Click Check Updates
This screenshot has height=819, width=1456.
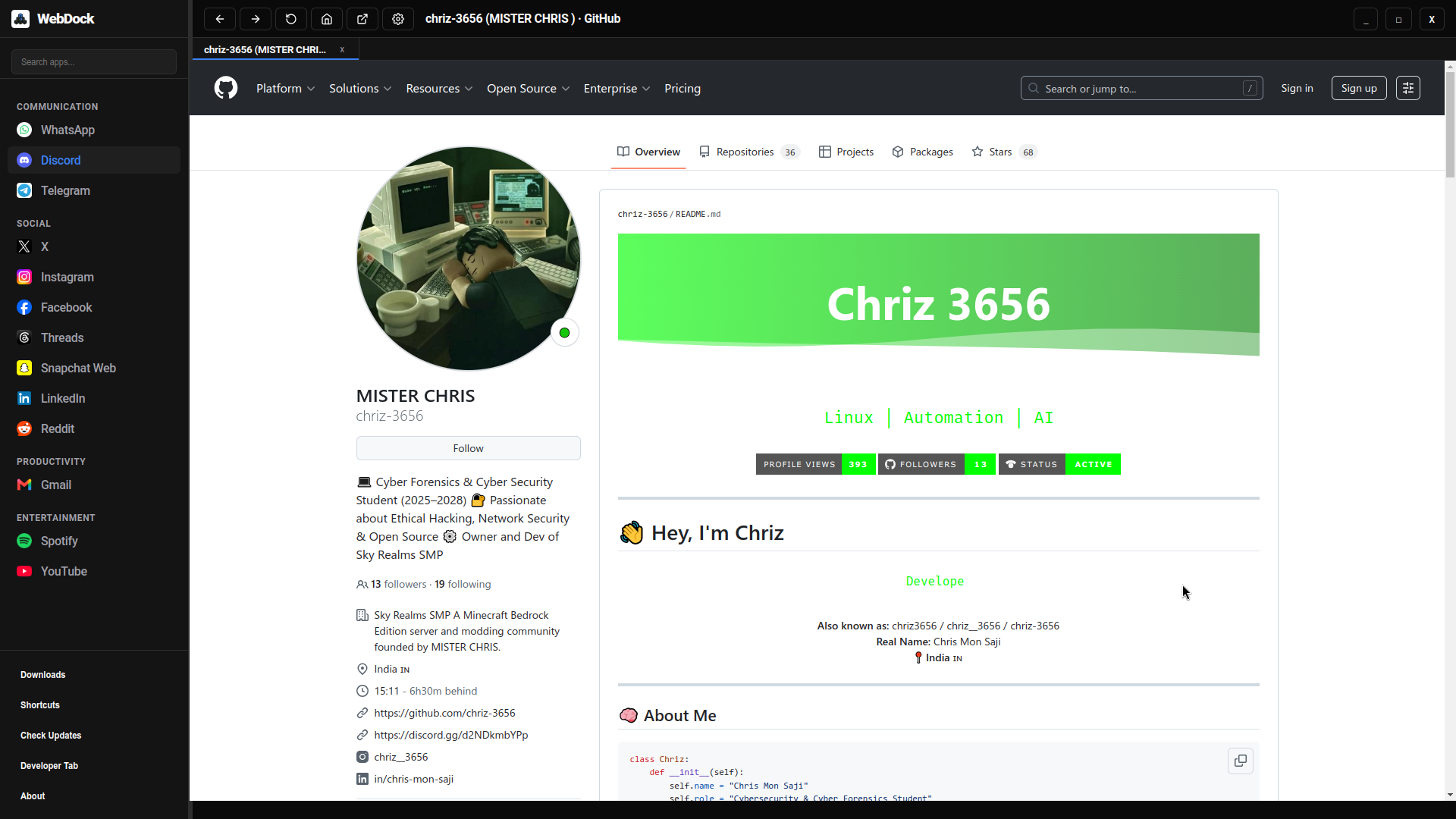[x=51, y=736]
